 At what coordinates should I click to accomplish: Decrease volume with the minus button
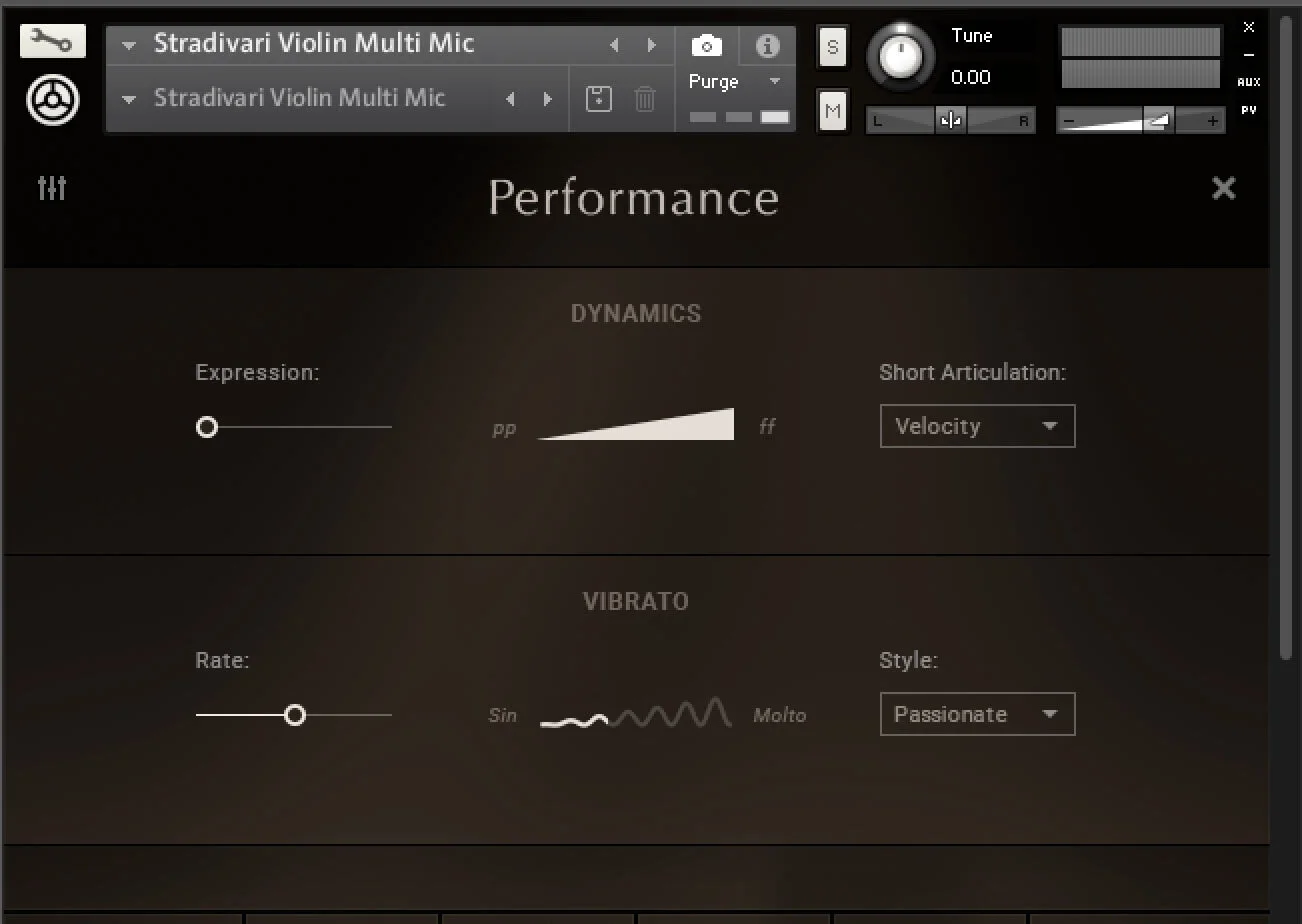[x=1068, y=121]
